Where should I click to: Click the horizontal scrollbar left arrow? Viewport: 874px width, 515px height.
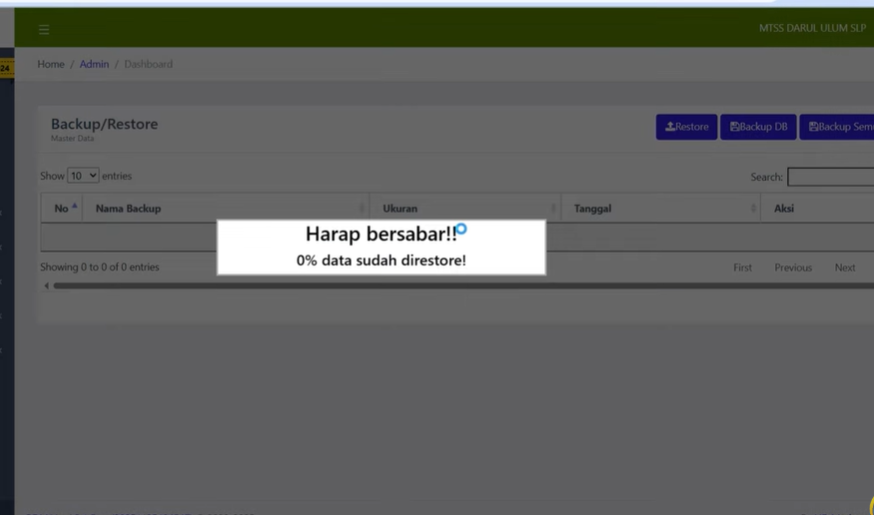click(47, 286)
